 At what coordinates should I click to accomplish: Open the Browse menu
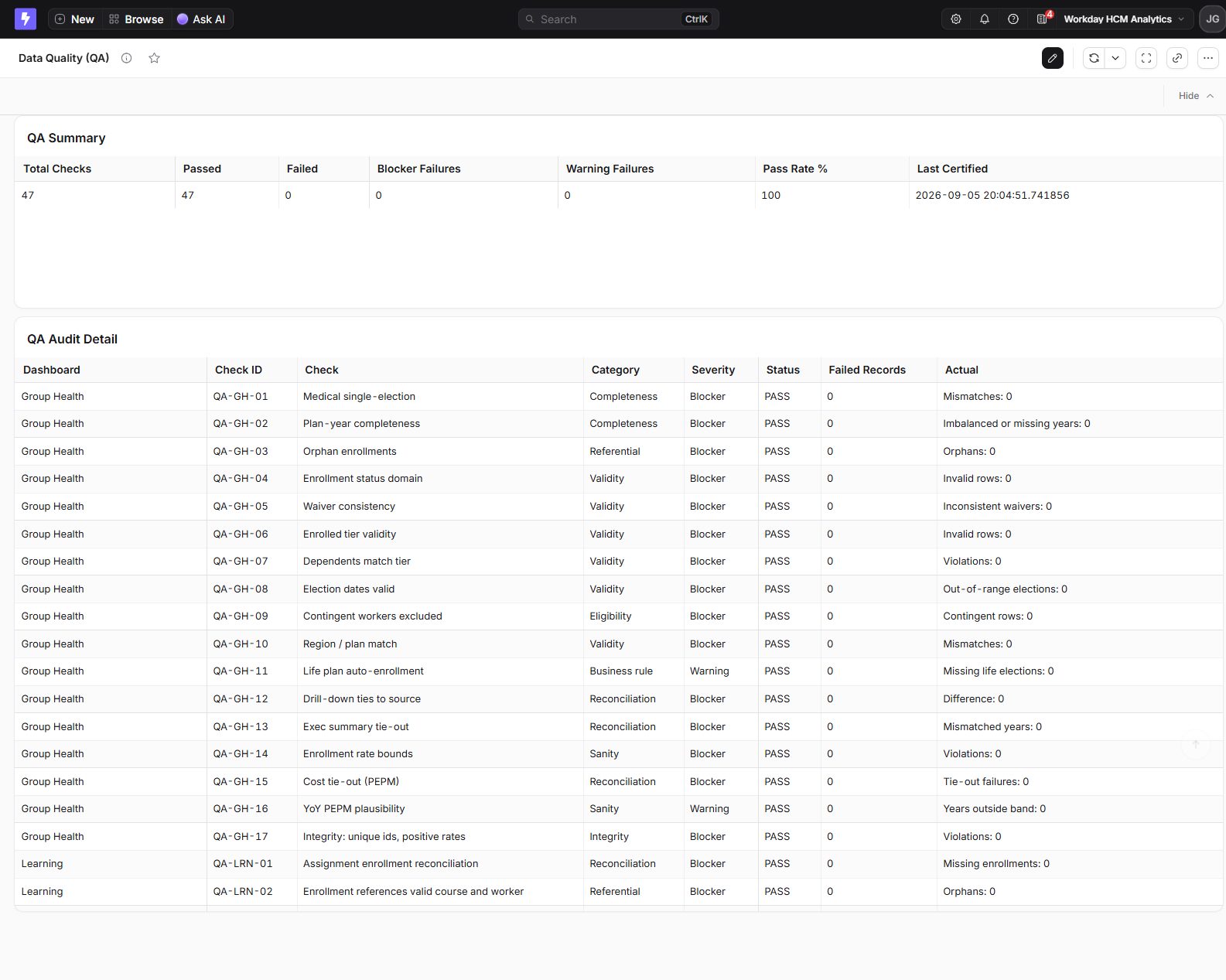(136, 19)
